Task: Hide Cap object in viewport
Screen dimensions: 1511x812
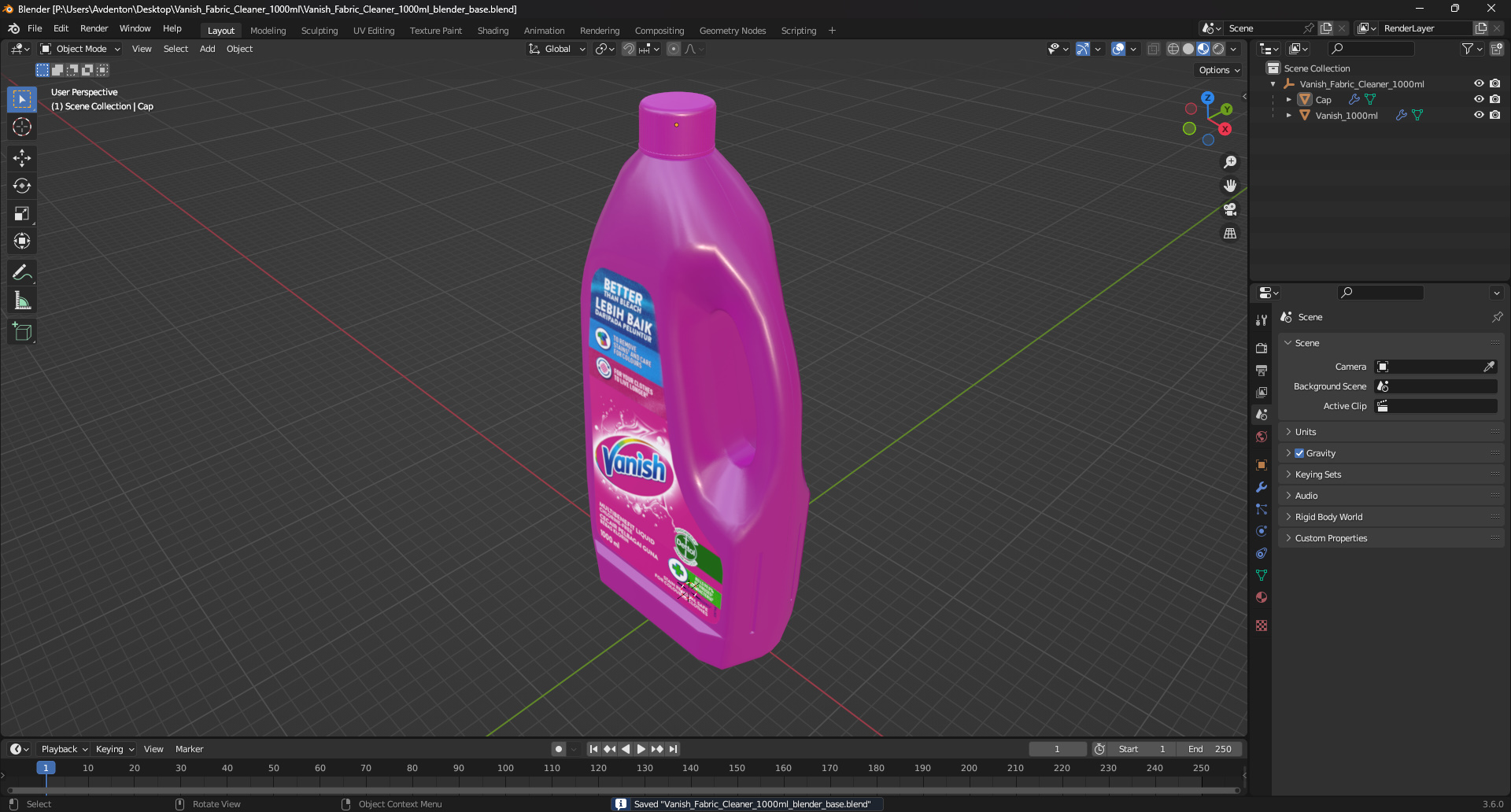Action: pos(1479,99)
